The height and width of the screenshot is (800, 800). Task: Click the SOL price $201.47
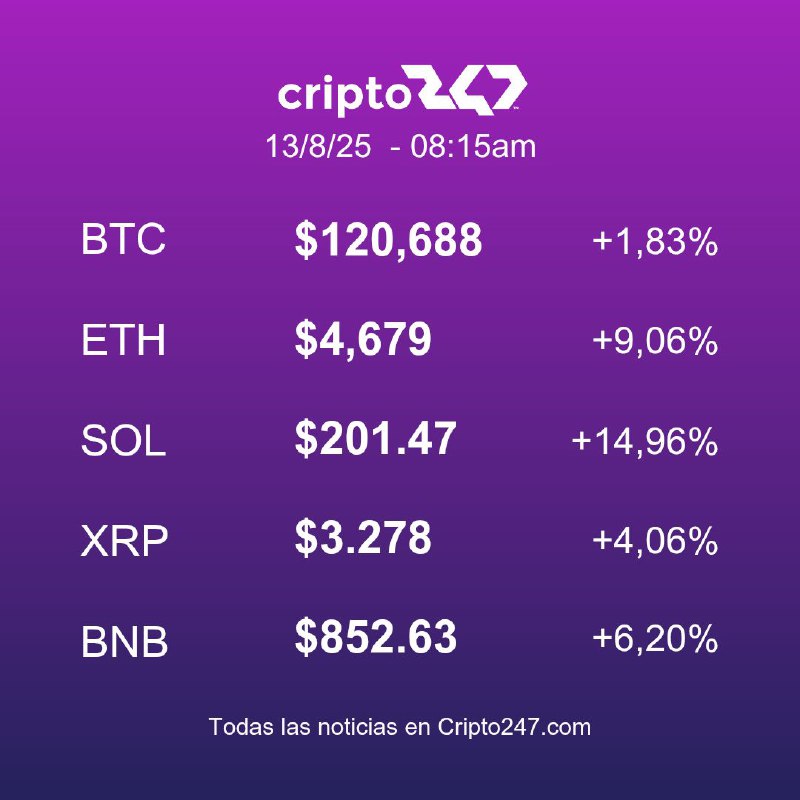[x=376, y=439]
